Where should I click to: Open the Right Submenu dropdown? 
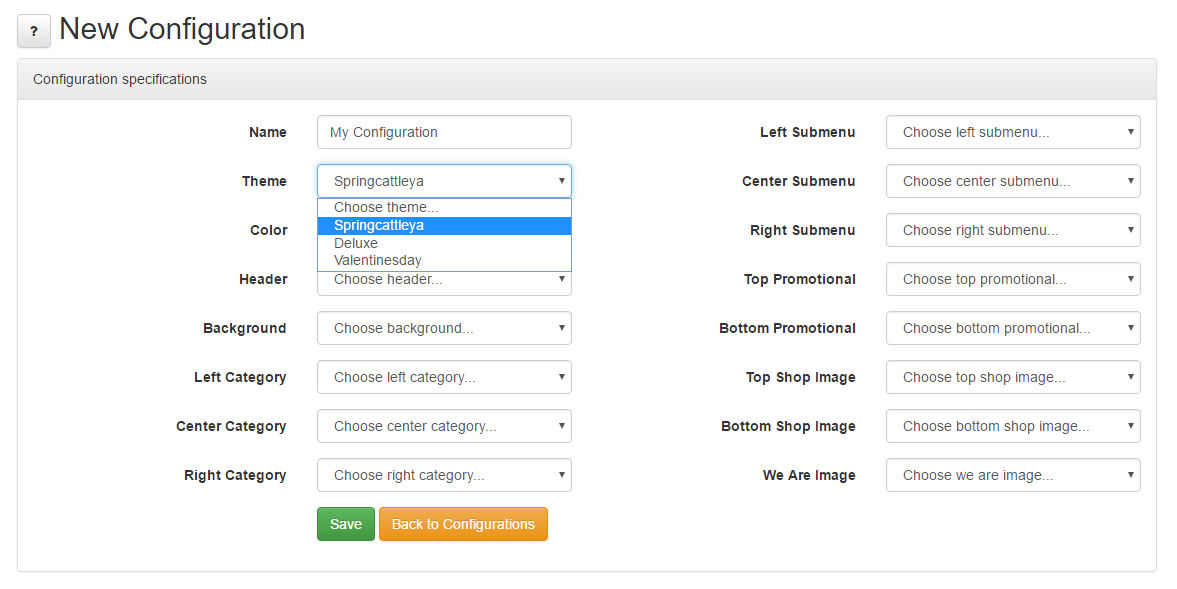tap(1013, 230)
